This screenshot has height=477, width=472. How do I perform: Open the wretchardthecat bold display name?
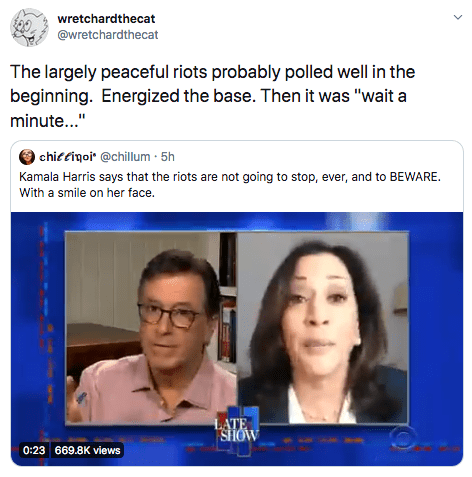(106, 19)
